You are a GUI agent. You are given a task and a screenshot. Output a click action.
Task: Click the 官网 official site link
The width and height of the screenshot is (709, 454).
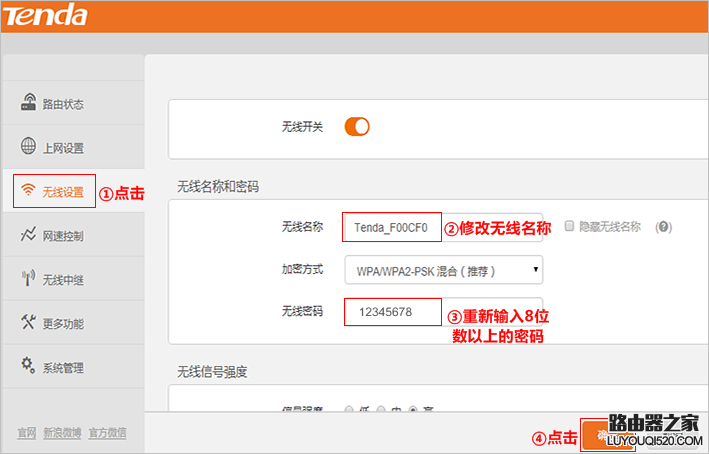[x=27, y=433]
